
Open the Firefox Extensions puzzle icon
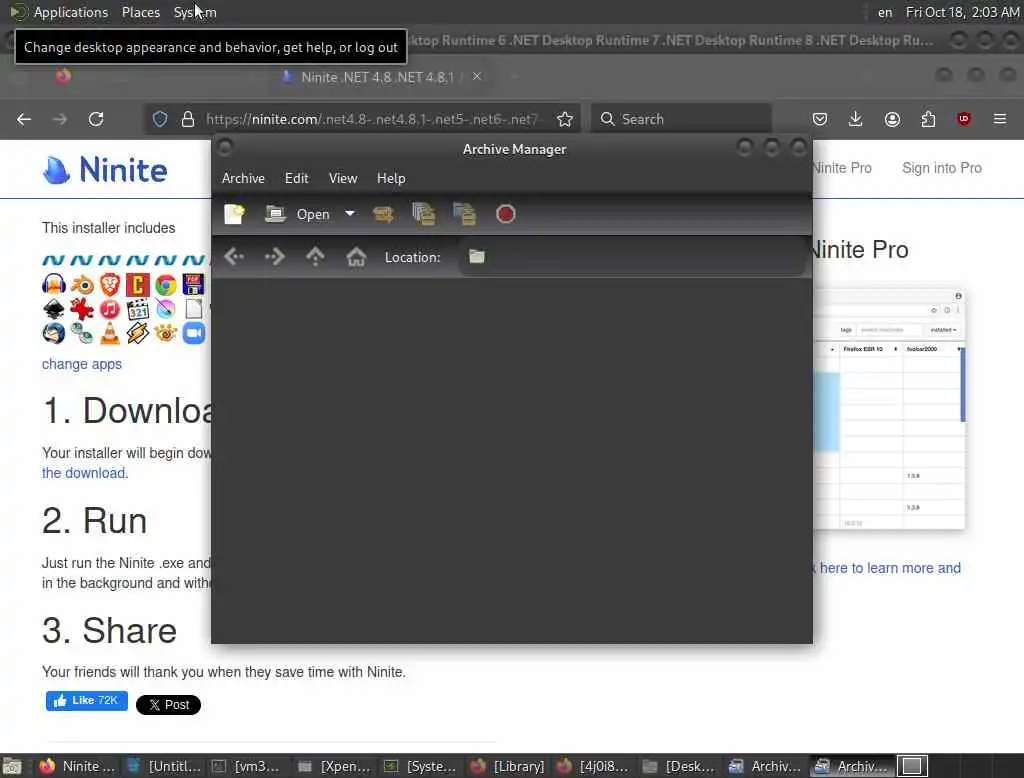[x=928, y=119]
